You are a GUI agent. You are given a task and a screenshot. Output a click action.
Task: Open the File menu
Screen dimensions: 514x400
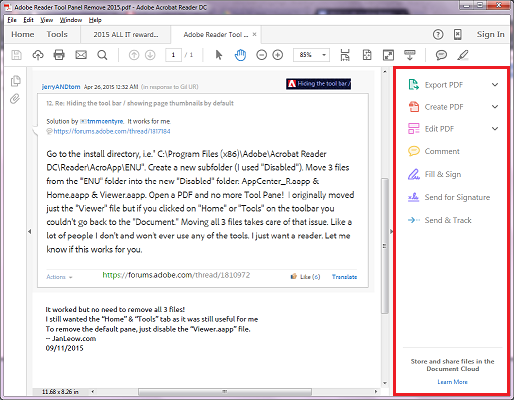12,20
